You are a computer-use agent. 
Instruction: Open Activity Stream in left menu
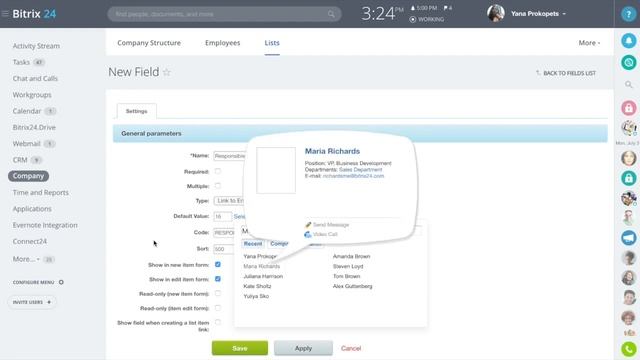[36, 46]
